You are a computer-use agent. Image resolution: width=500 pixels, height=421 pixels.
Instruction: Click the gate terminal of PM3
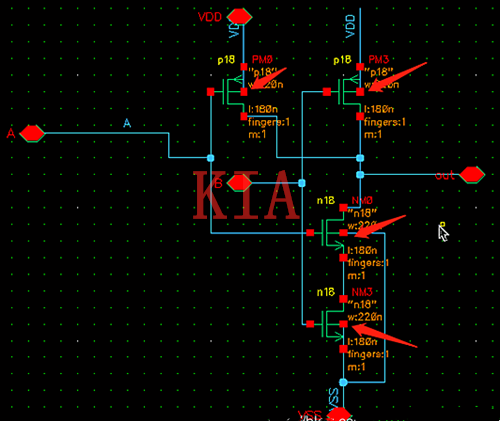point(327,92)
